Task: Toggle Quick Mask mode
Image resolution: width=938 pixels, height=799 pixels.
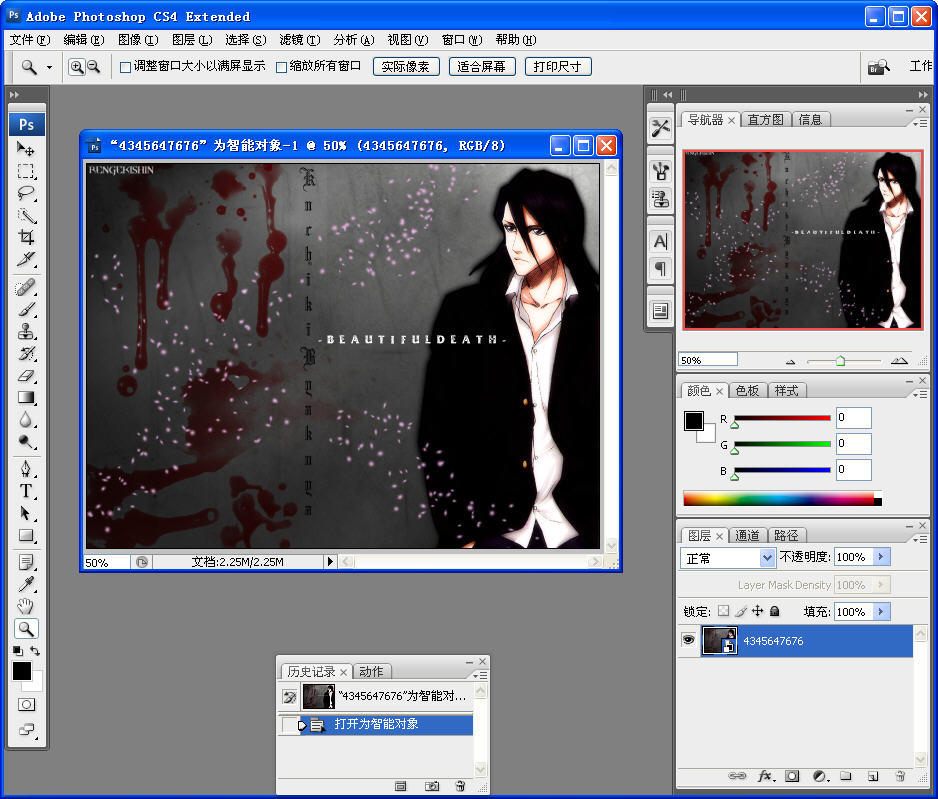Action: click(26, 705)
